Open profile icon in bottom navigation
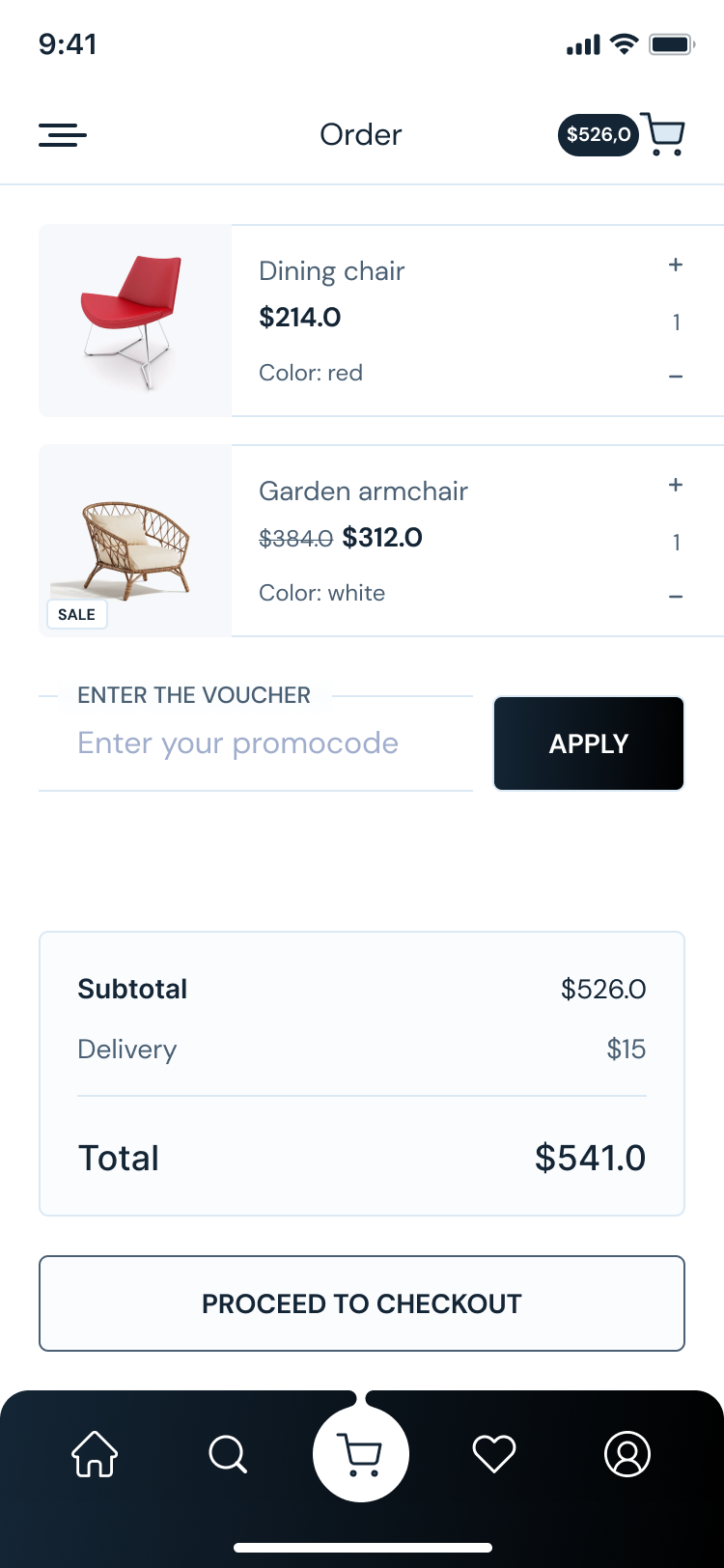The width and height of the screenshot is (724, 1568). click(x=627, y=1453)
